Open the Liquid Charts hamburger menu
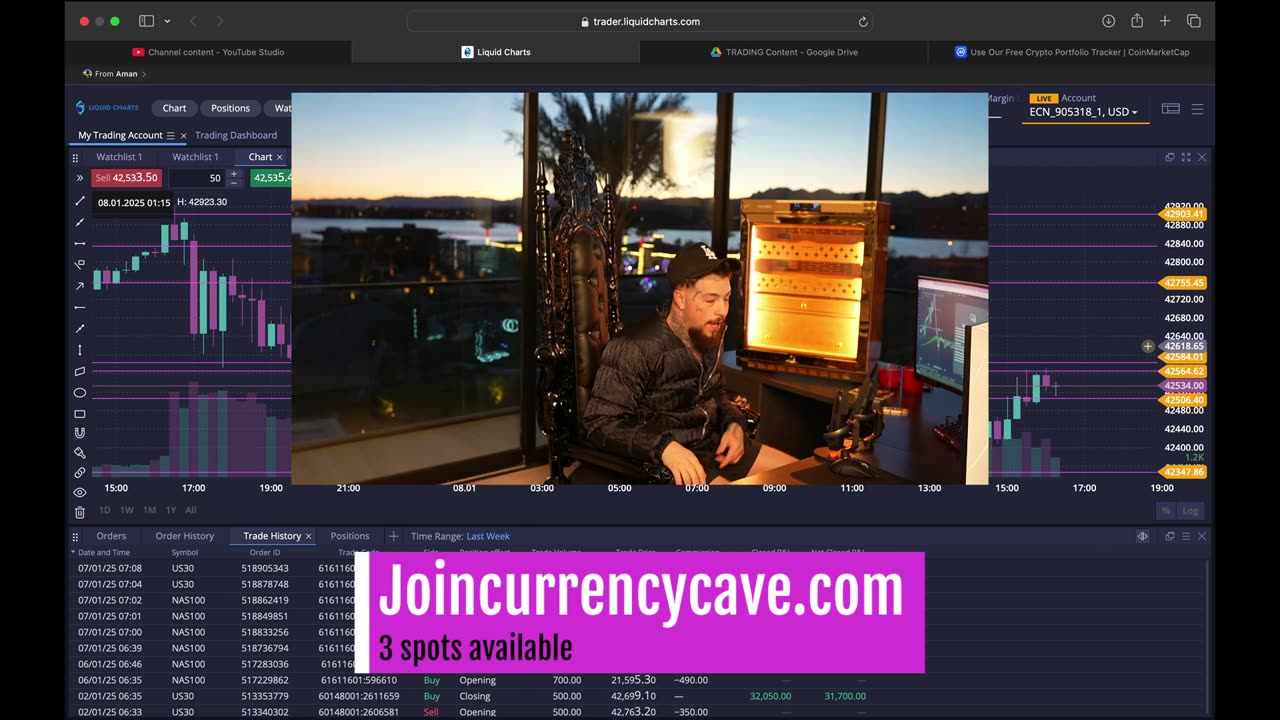Viewport: 1280px width, 720px height. click(x=1197, y=109)
